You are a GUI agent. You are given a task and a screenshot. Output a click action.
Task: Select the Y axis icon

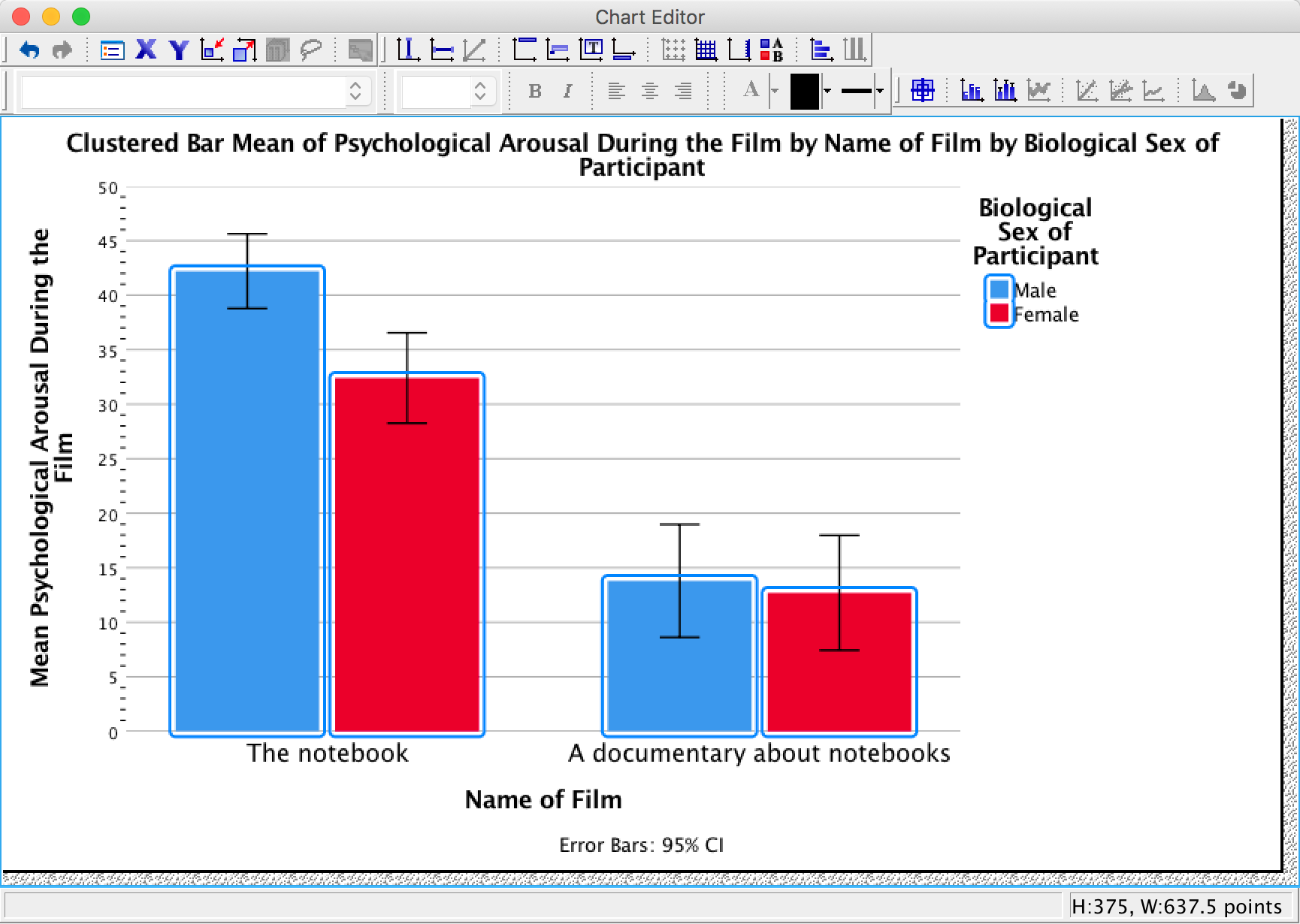(x=179, y=50)
